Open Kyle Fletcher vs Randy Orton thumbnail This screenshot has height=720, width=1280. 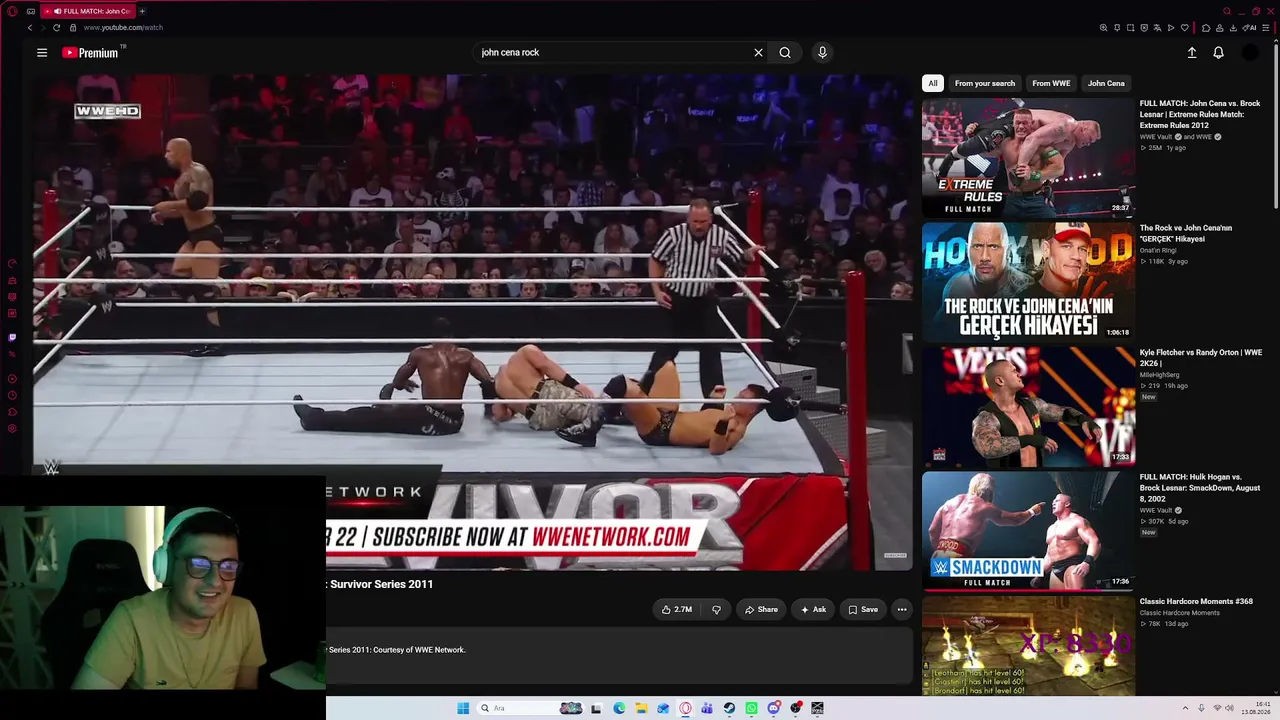click(1028, 407)
